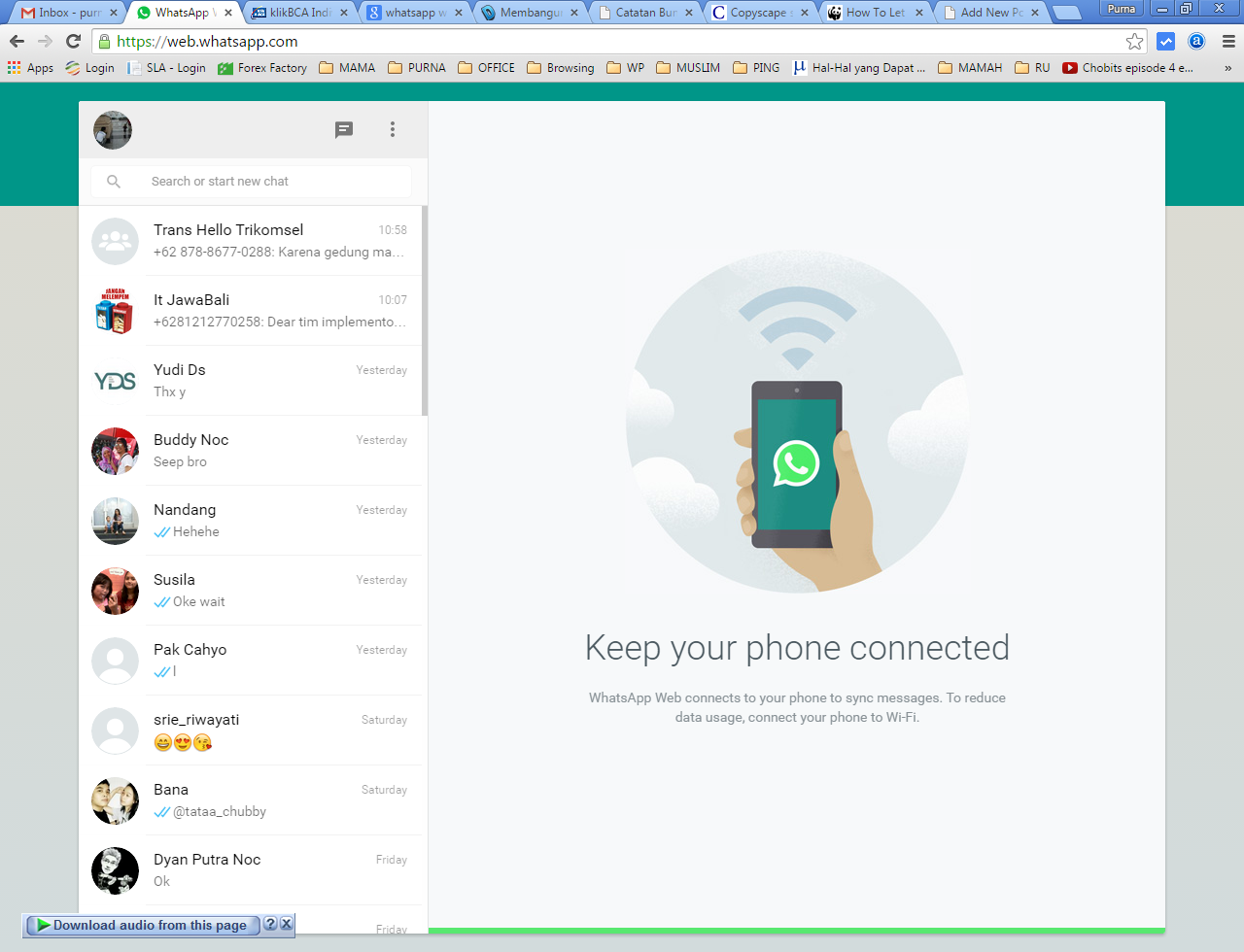Switch to the How To Let tab
Viewport: 1244px width, 952px height.
pyautogui.click(x=877, y=13)
